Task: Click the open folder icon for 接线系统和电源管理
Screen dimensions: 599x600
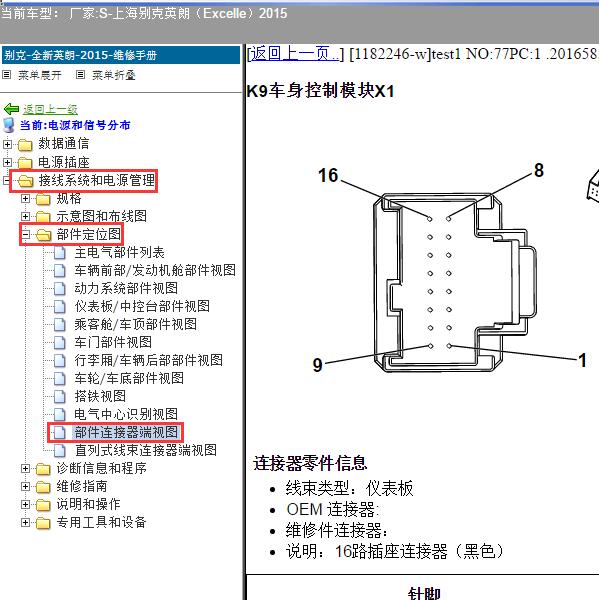Action: pyautogui.click(x=25, y=181)
